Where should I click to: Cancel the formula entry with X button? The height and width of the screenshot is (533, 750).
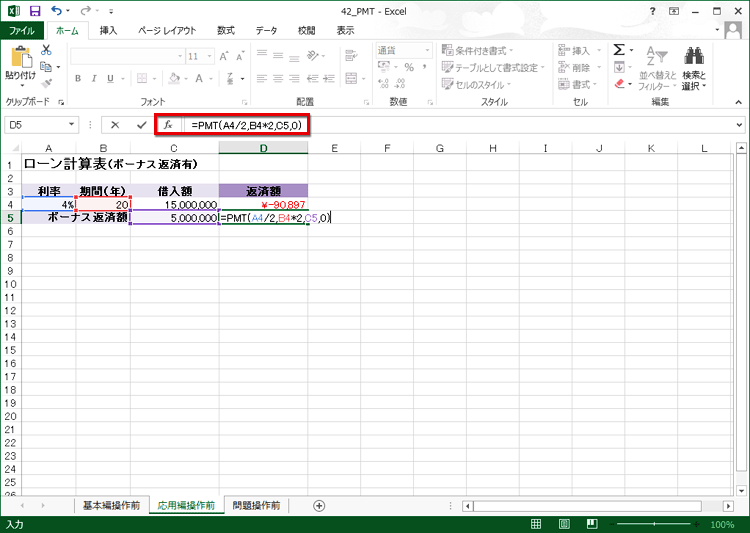point(115,125)
